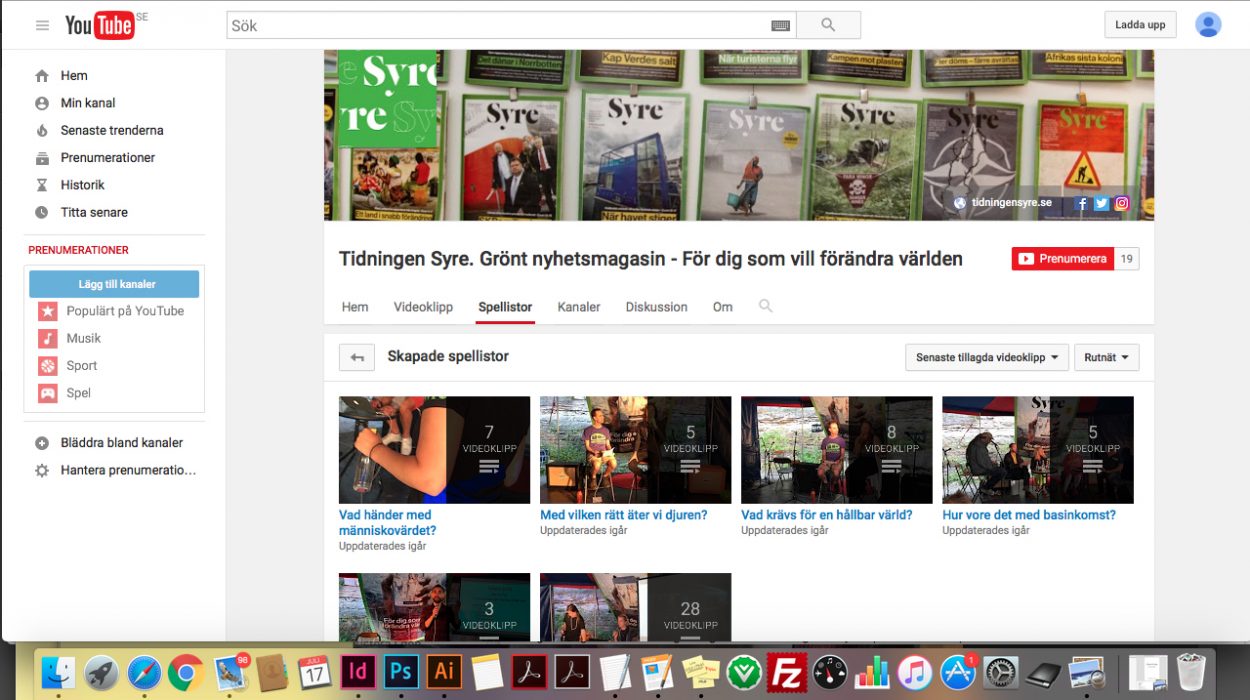1250x700 pixels.
Task: Open the channel's Instagram icon on banner
Action: (x=1122, y=203)
